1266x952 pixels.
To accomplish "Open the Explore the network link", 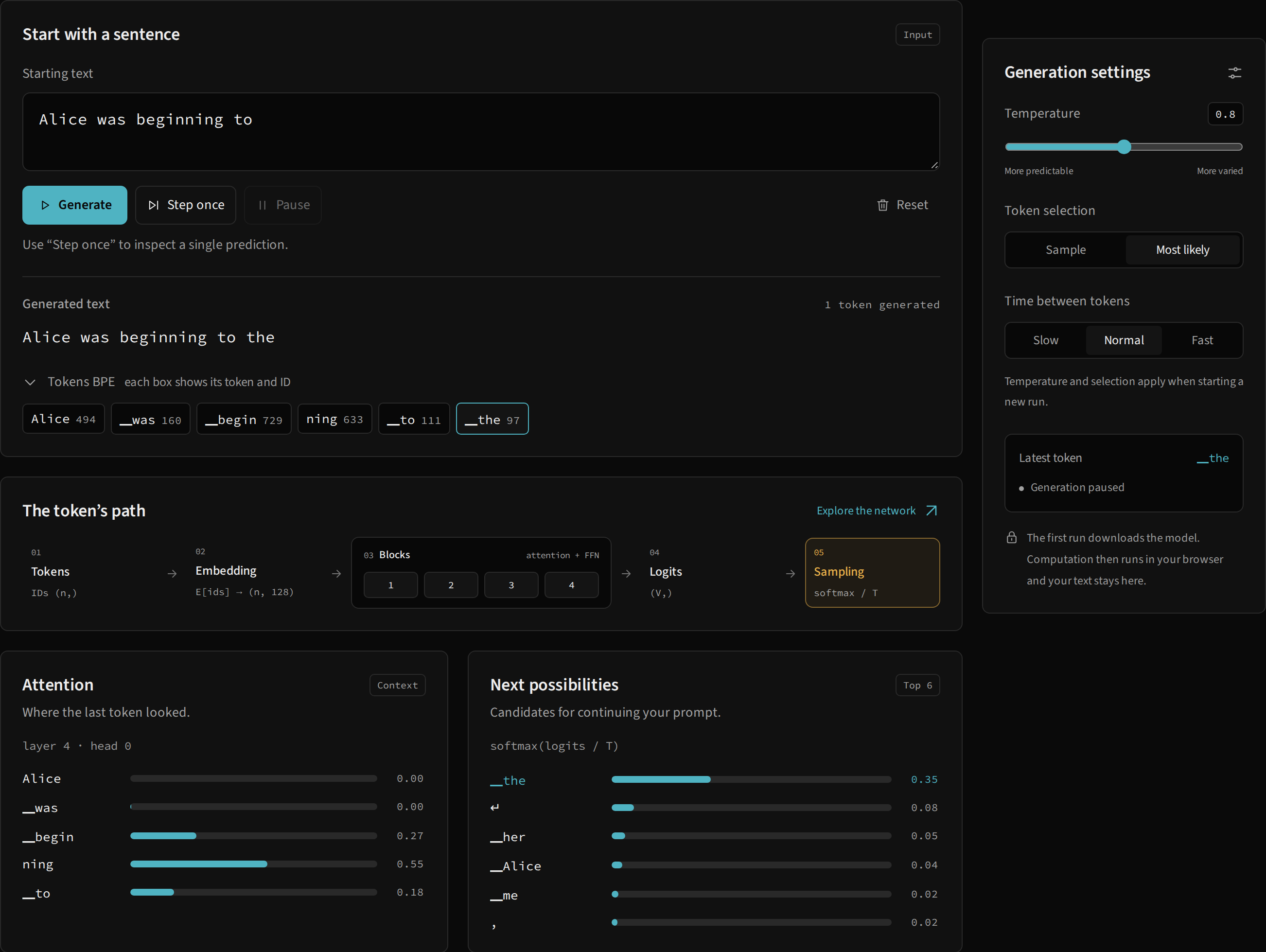I will pyautogui.click(x=877, y=511).
